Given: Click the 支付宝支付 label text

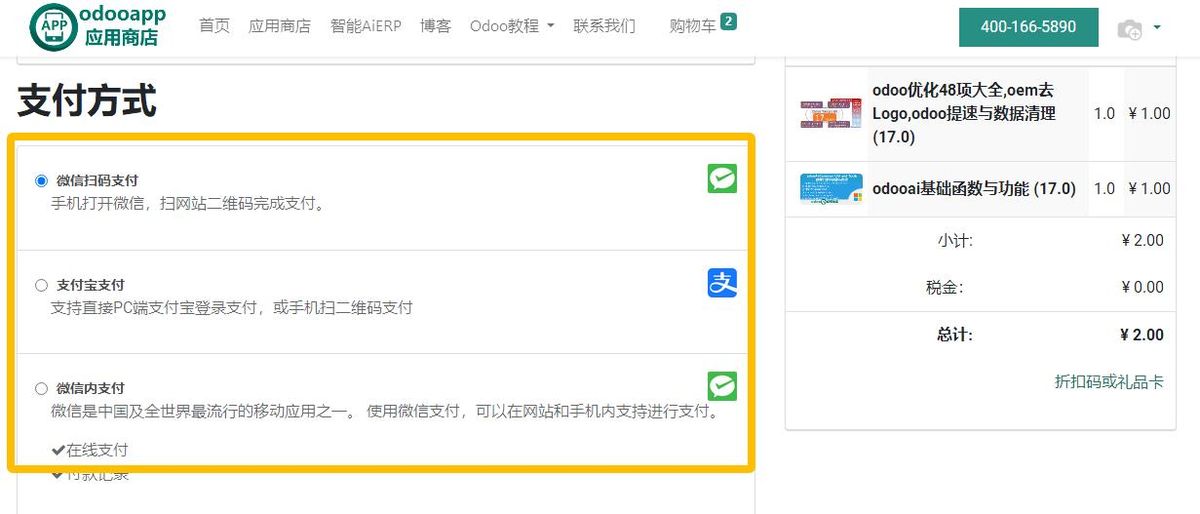Looking at the screenshot, I should 91,285.
